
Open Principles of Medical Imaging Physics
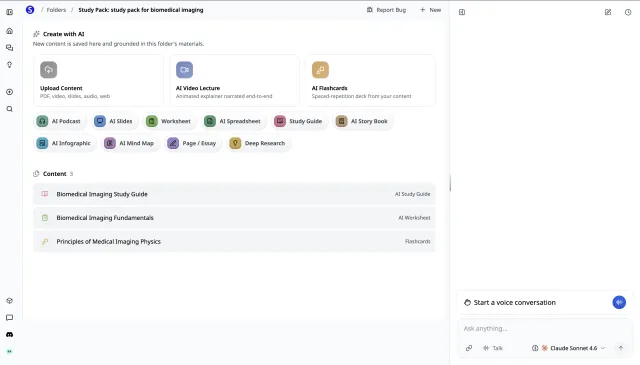tap(234, 242)
